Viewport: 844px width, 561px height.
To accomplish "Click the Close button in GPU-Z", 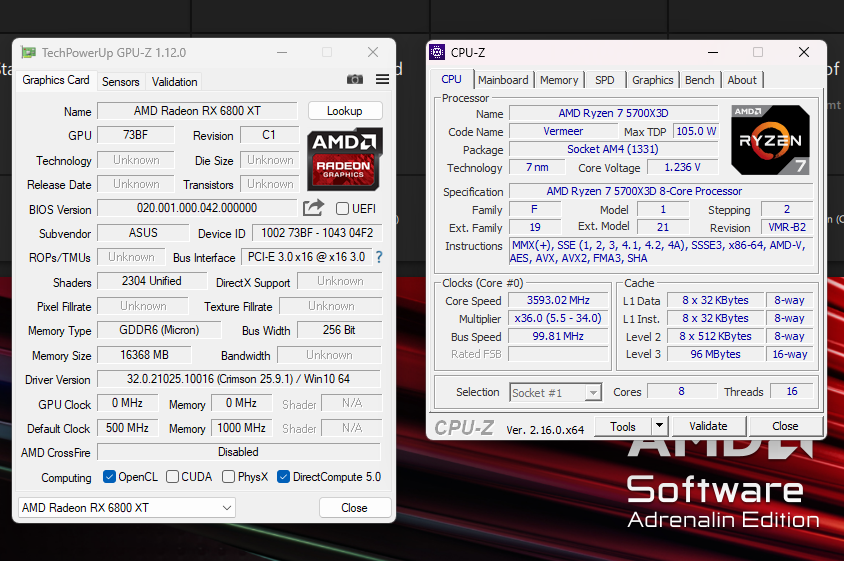I will pyautogui.click(x=354, y=508).
